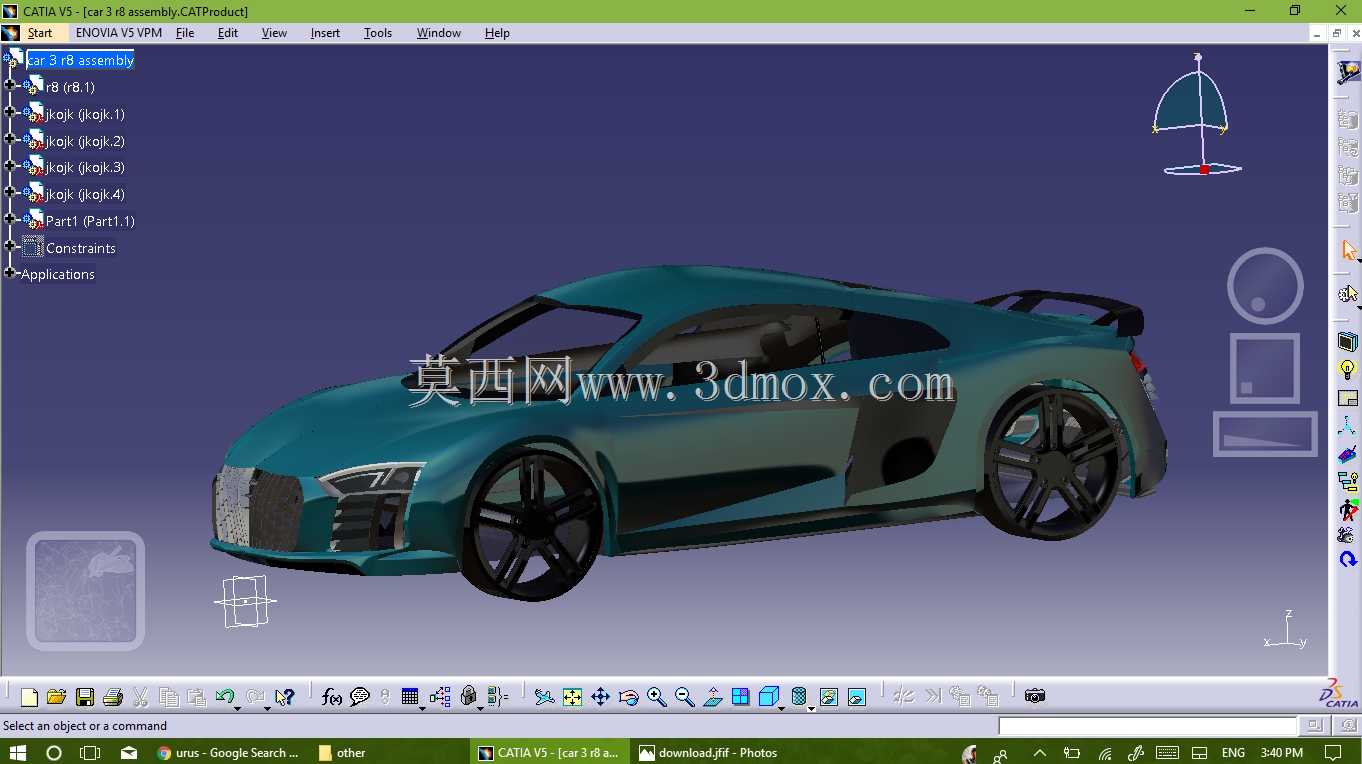This screenshot has height=764, width=1362.
Task: Open the Tools menu
Action: (378, 33)
